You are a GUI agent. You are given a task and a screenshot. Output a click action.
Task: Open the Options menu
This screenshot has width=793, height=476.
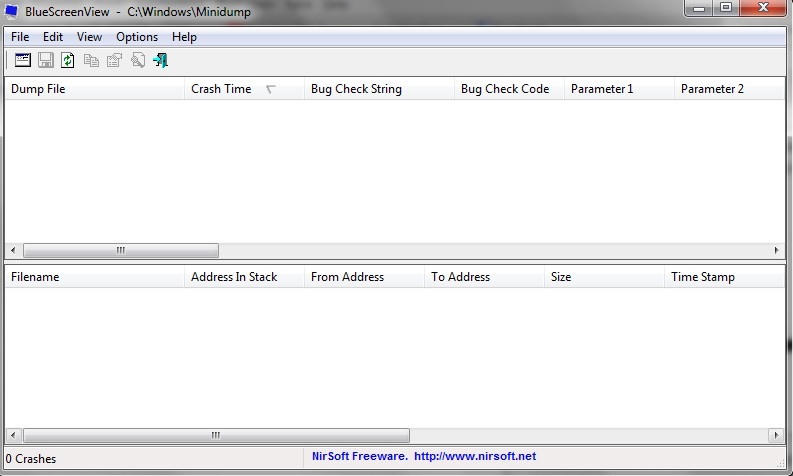click(x=137, y=37)
